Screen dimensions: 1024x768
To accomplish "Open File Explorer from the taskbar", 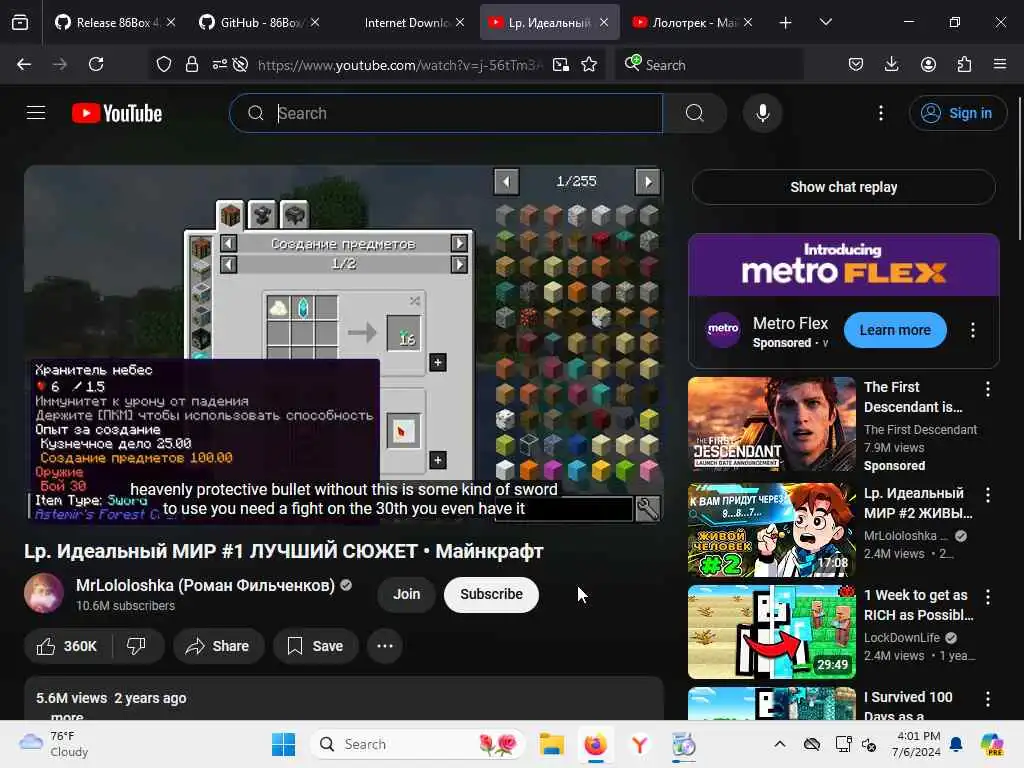I will 552,744.
